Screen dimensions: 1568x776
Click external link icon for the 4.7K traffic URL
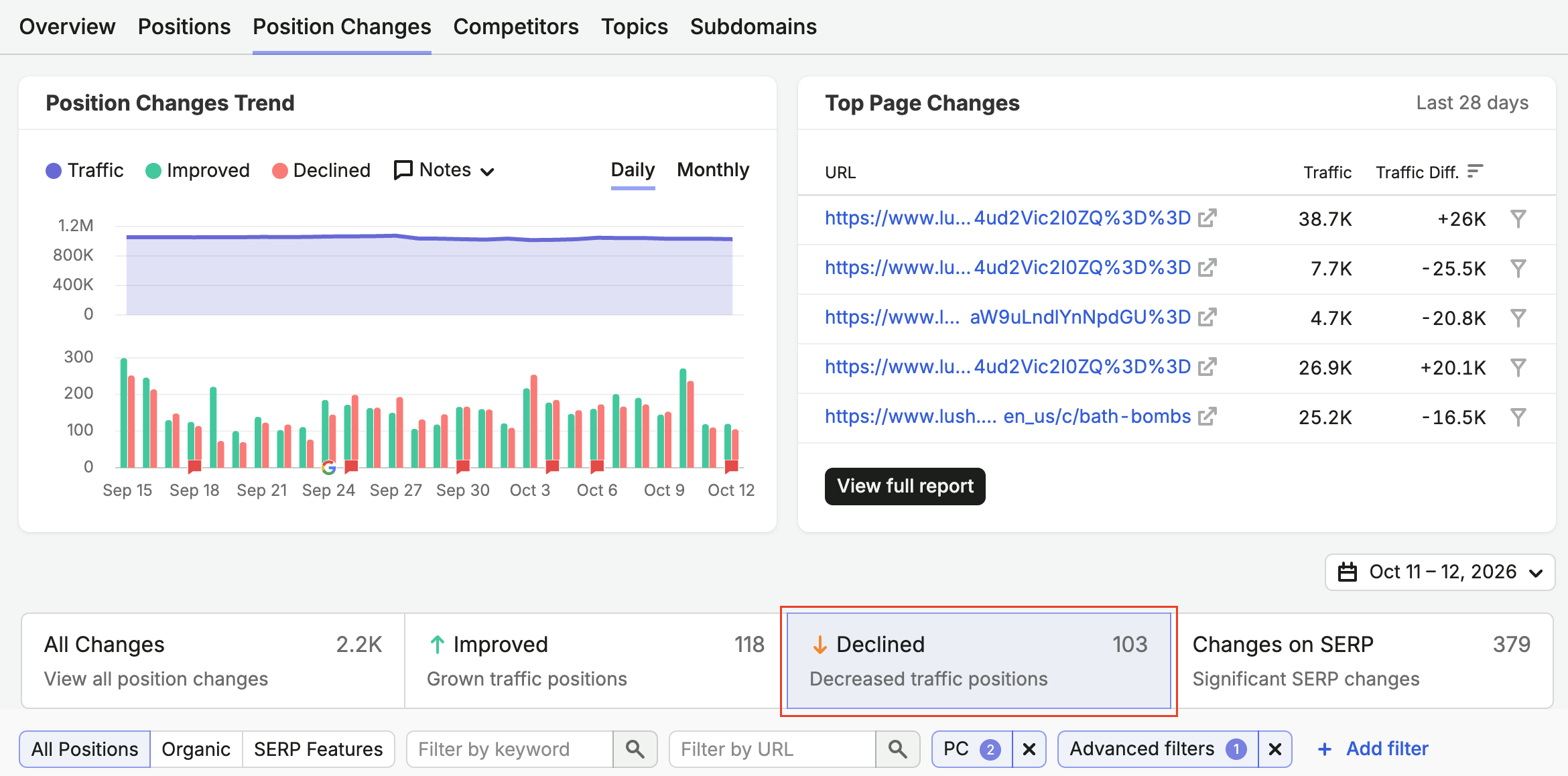click(1207, 318)
